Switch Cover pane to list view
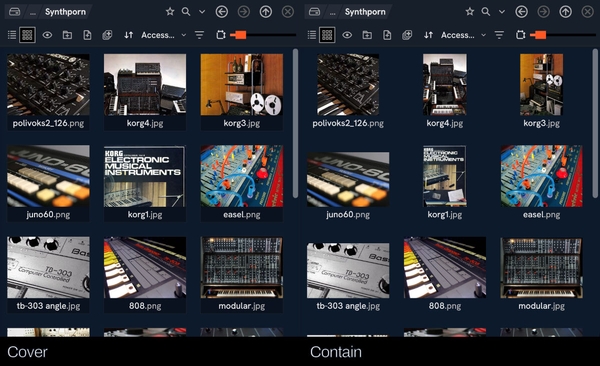600x366 pixels. (12, 35)
